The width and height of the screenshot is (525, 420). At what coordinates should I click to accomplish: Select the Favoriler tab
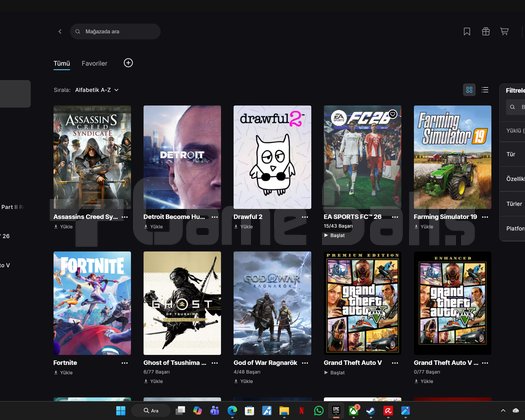pos(94,63)
